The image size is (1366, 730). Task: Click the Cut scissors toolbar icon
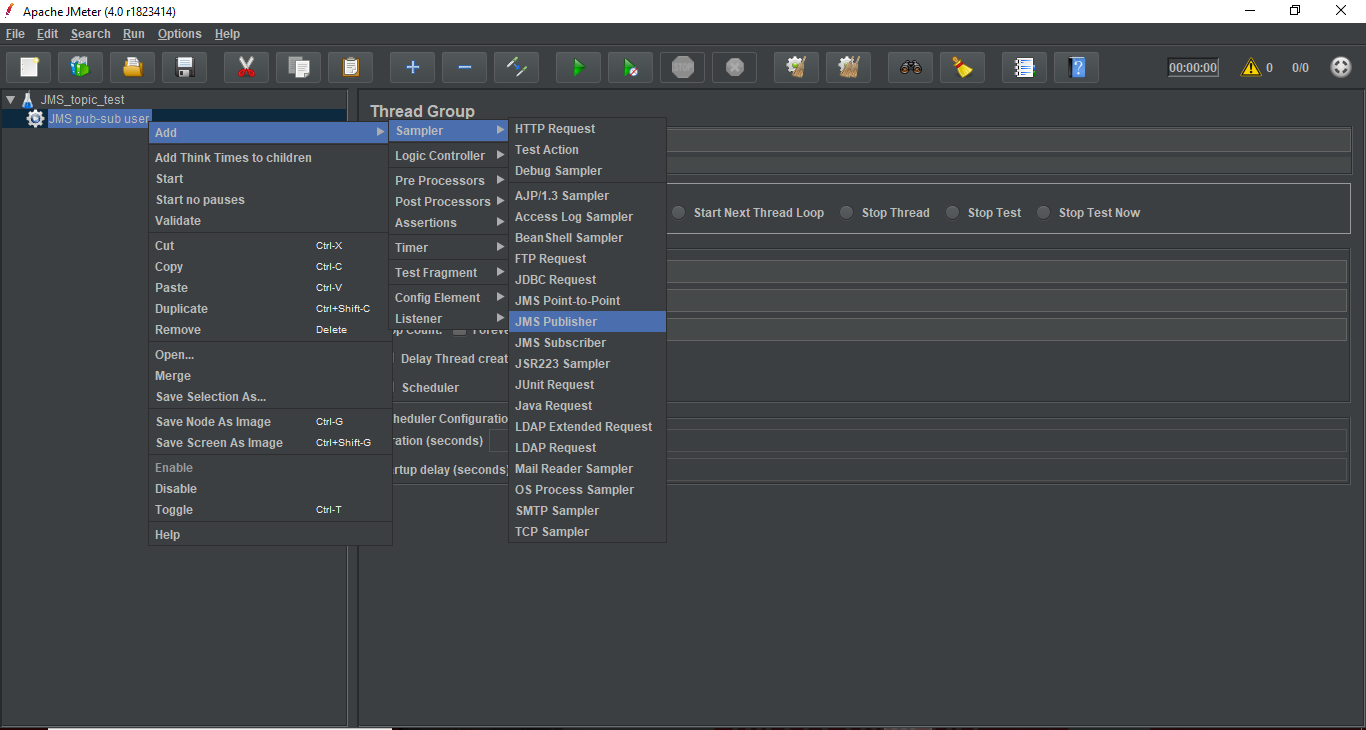pyautogui.click(x=246, y=68)
